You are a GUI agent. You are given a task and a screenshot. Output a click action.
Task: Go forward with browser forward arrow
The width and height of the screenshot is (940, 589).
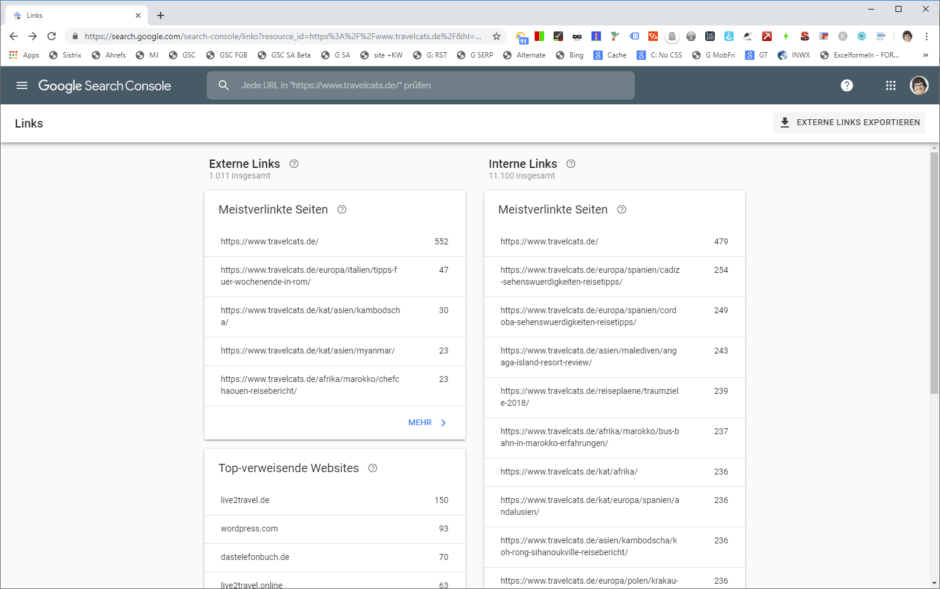pos(32,36)
